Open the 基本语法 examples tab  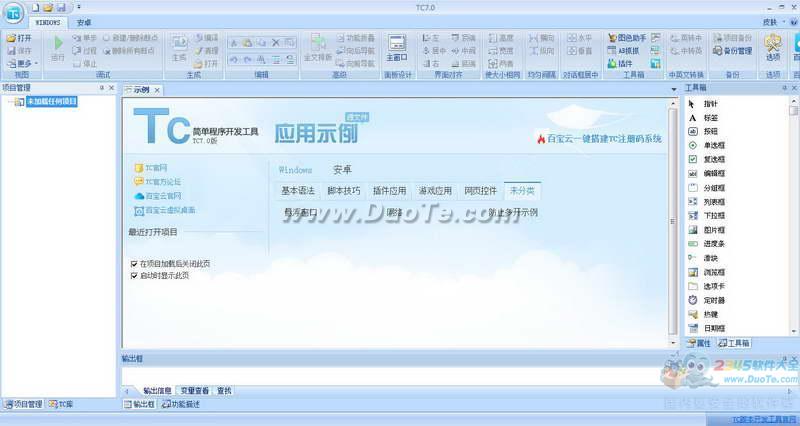click(x=297, y=190)
